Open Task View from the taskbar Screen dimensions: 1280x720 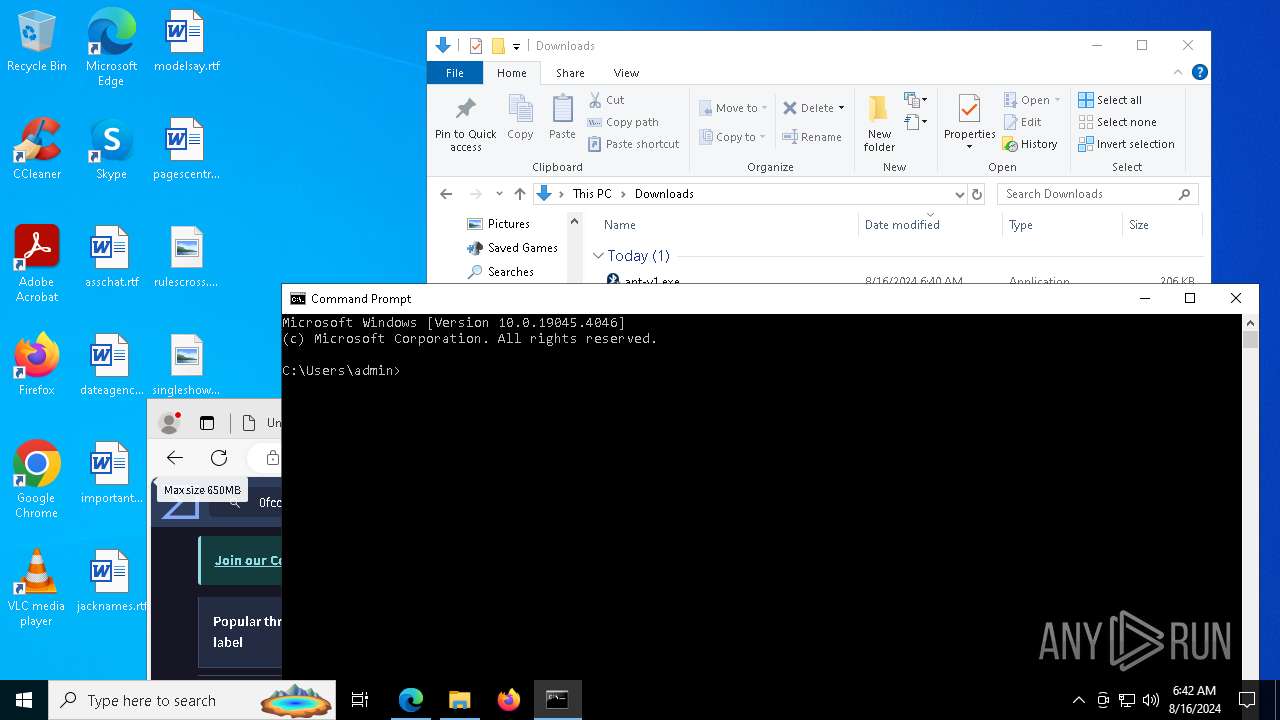360,700
